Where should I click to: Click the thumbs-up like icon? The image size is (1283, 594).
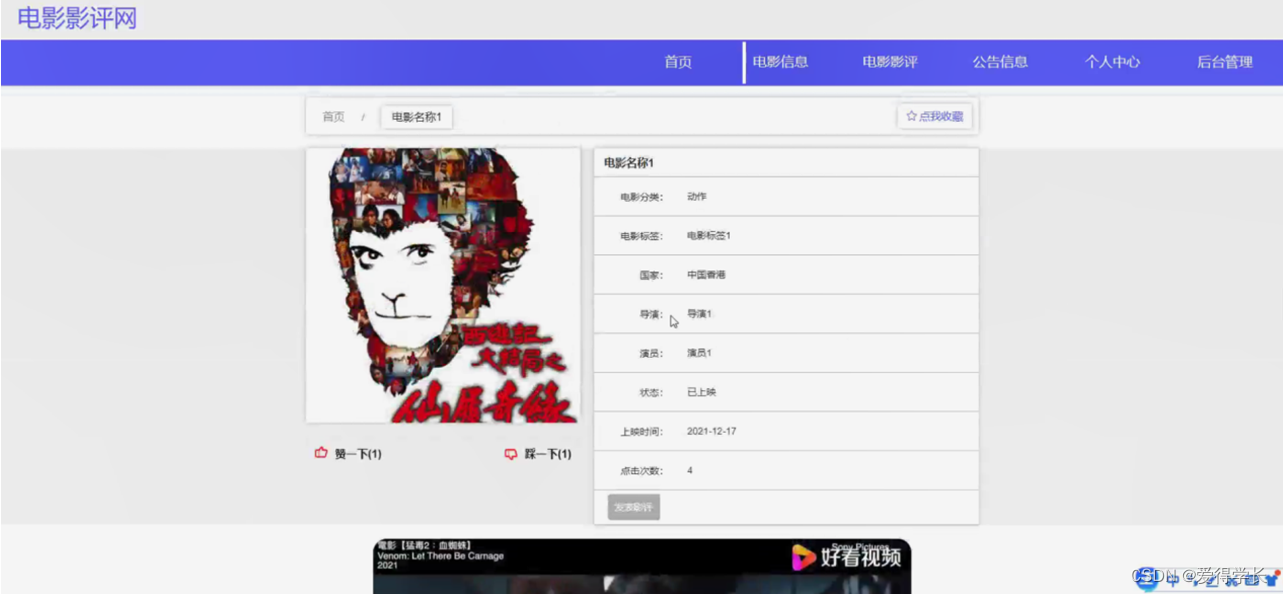[321, 453]
